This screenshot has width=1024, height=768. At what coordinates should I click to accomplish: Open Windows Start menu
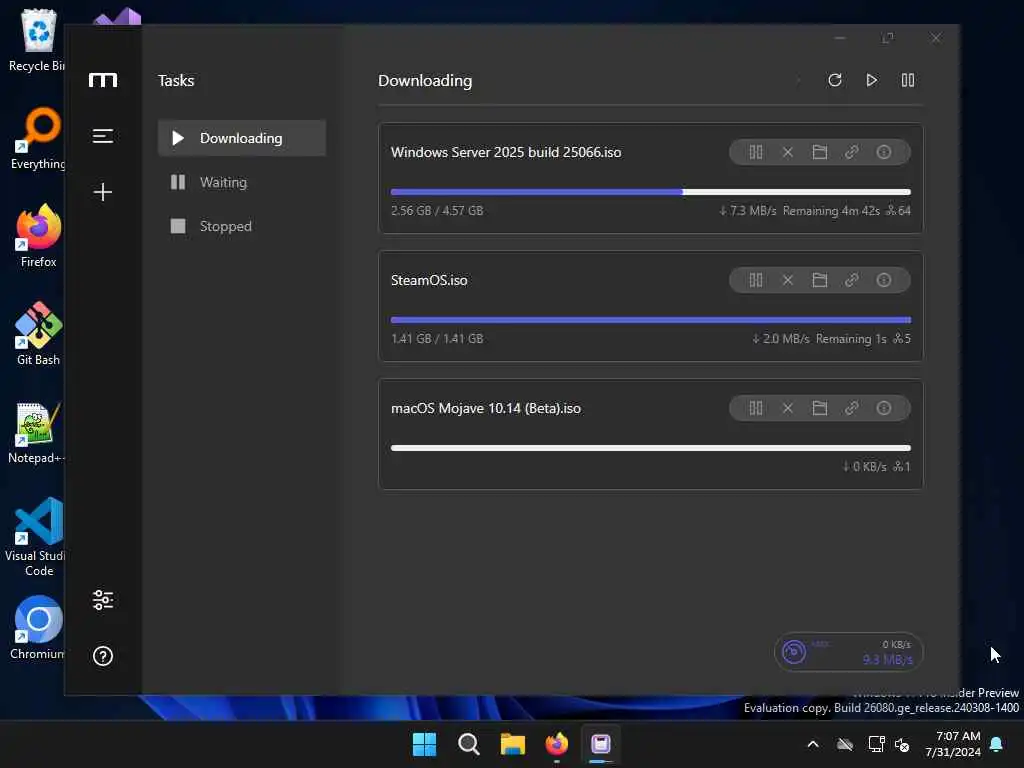pos(424,744)
